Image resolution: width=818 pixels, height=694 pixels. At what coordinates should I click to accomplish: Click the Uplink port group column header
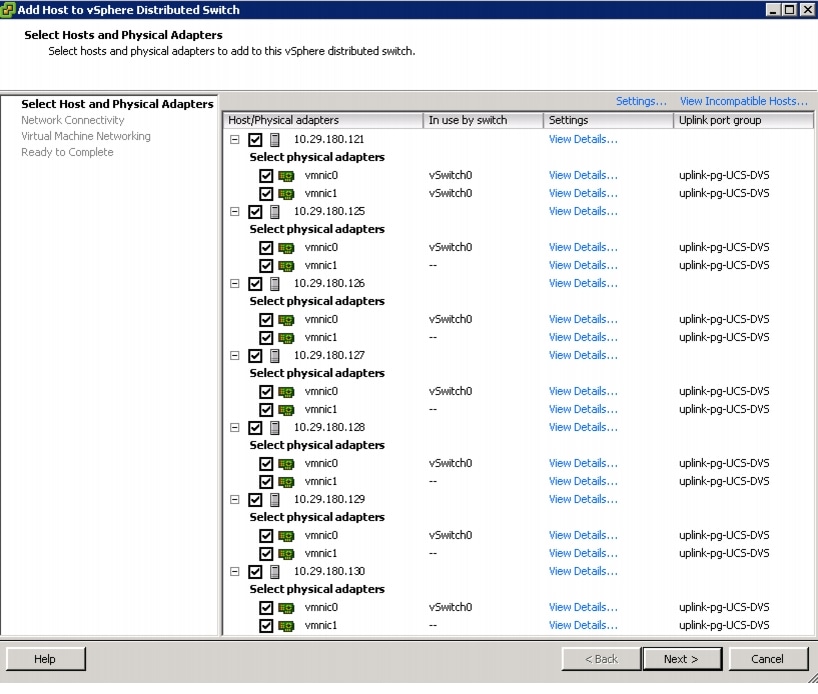(743, 120)
